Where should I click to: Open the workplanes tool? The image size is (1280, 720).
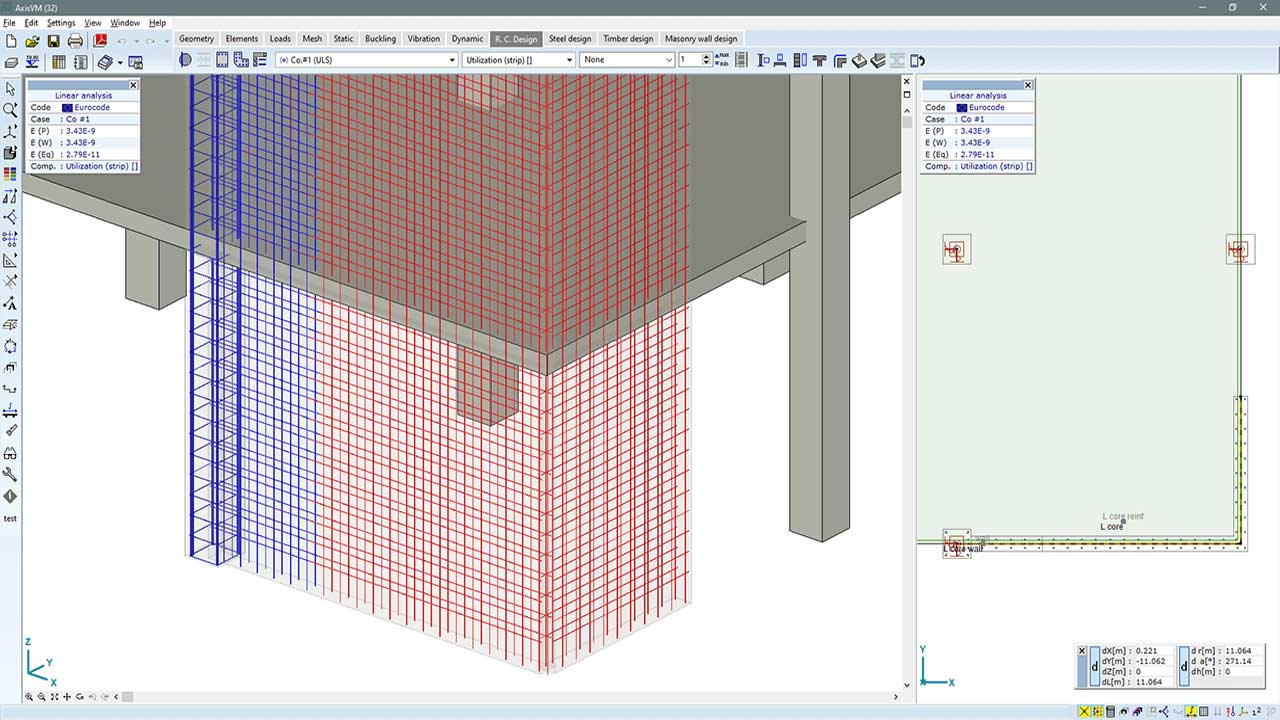point(11,217)
